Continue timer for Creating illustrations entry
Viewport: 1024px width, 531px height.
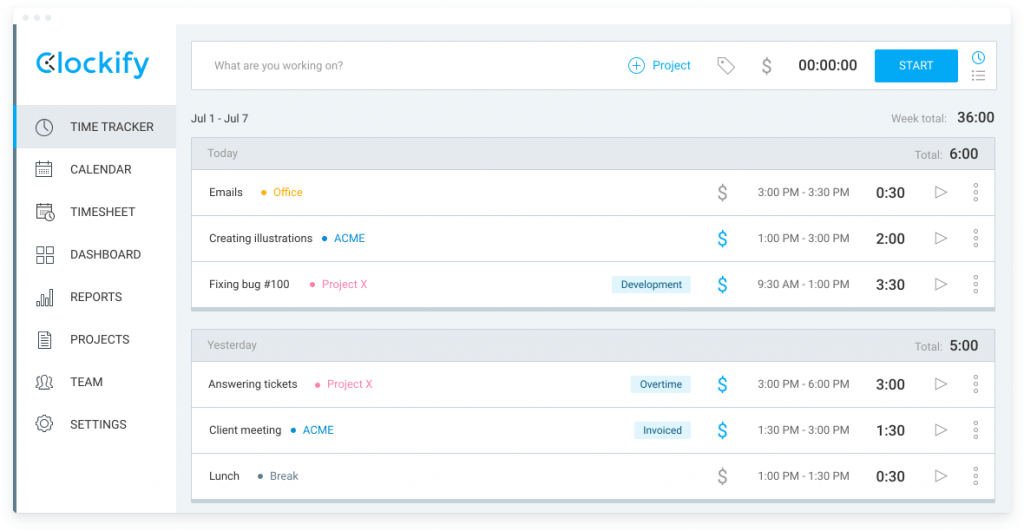pos(940,238)
